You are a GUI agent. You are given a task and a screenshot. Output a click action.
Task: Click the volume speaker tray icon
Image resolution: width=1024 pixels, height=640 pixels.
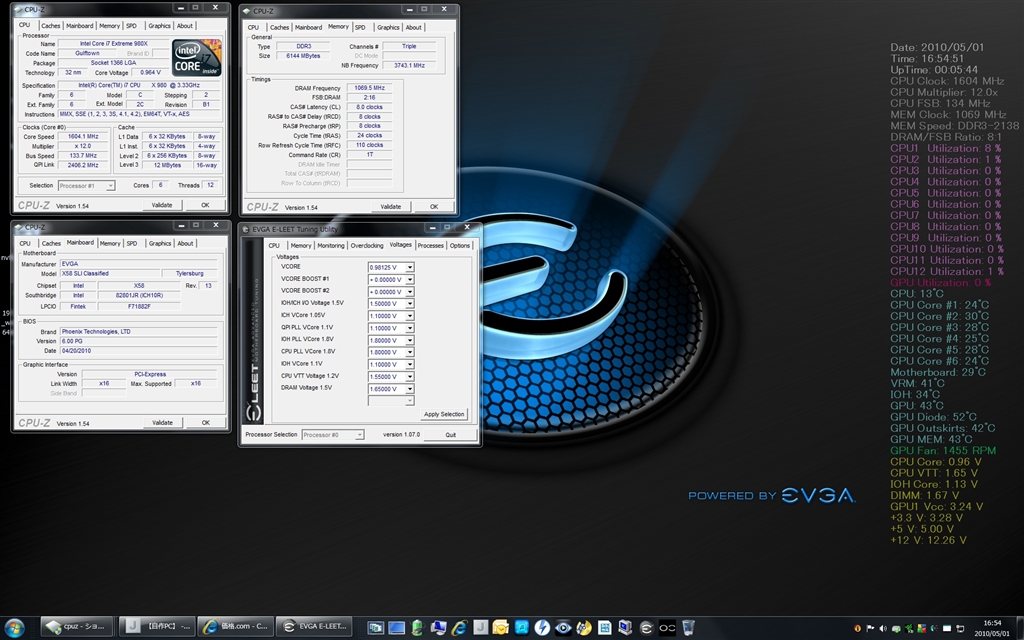pyautogui.click(x=883, y=629)
